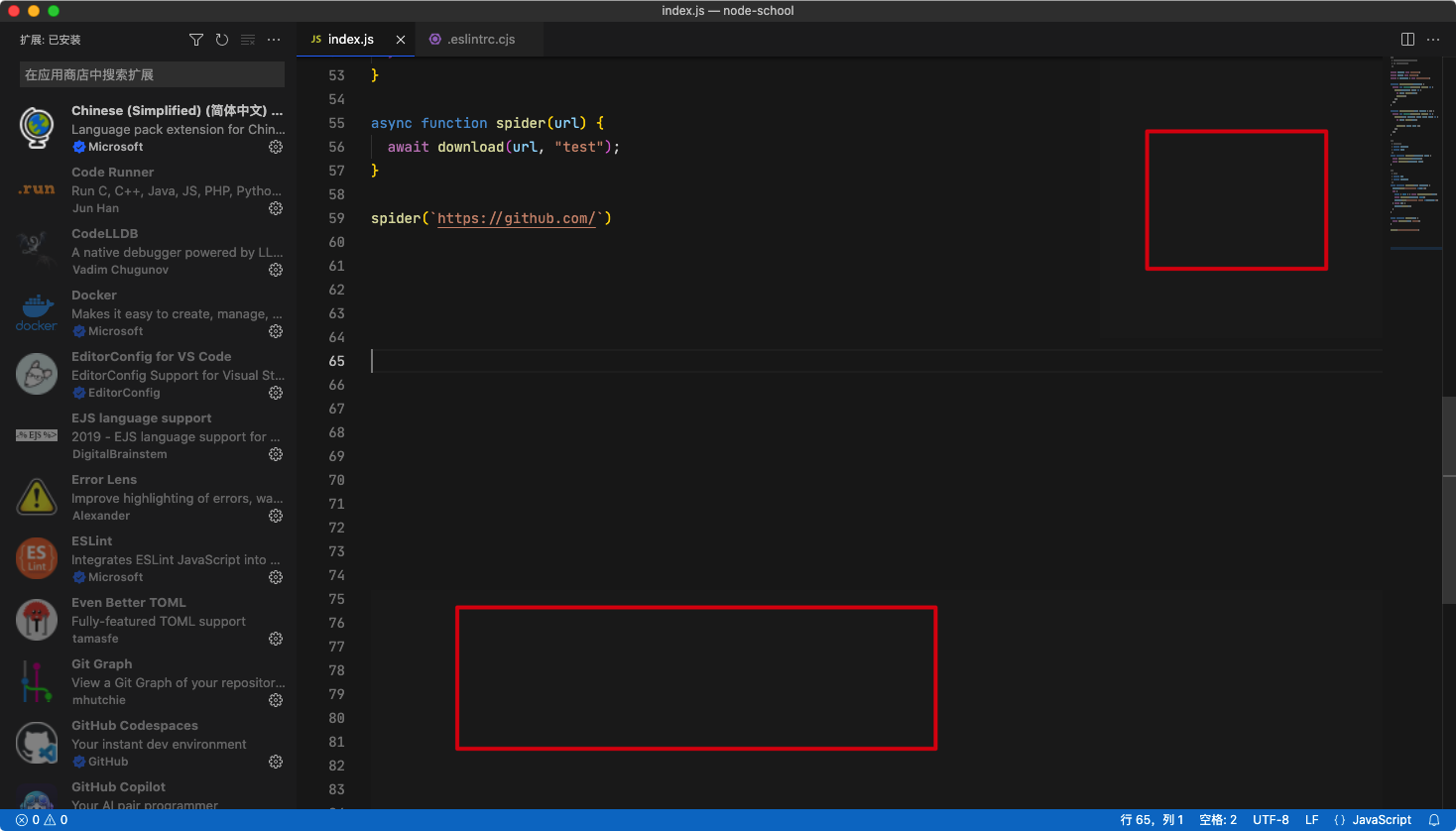Refresh the installed extensions list

pyautogui.click(x=221, y=40)
